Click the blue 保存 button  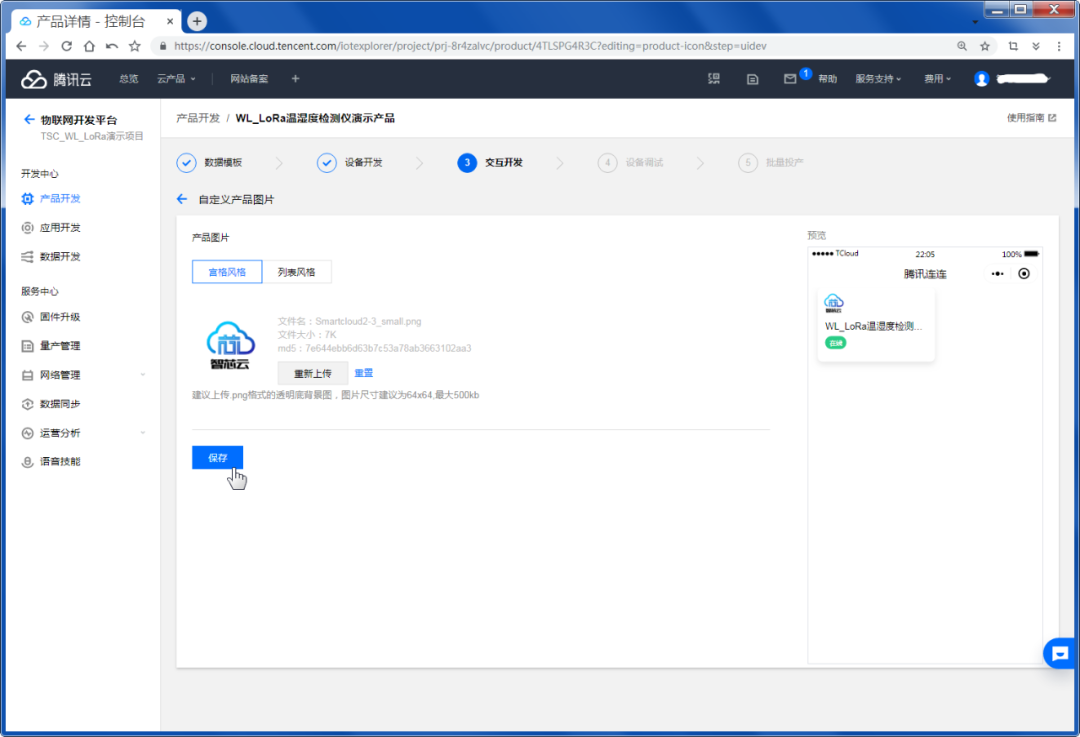218,457
